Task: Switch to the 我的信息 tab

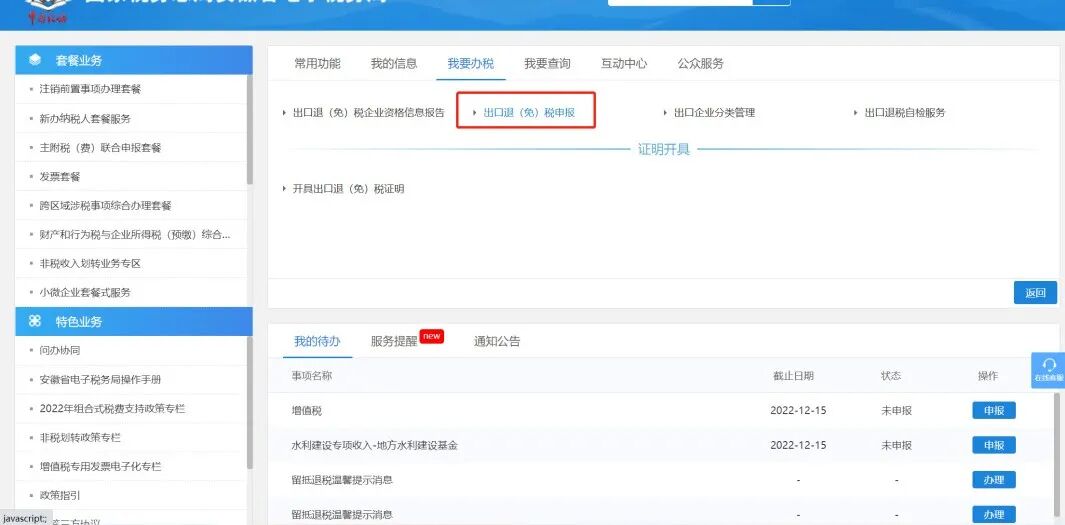Action: coord(394,64)
